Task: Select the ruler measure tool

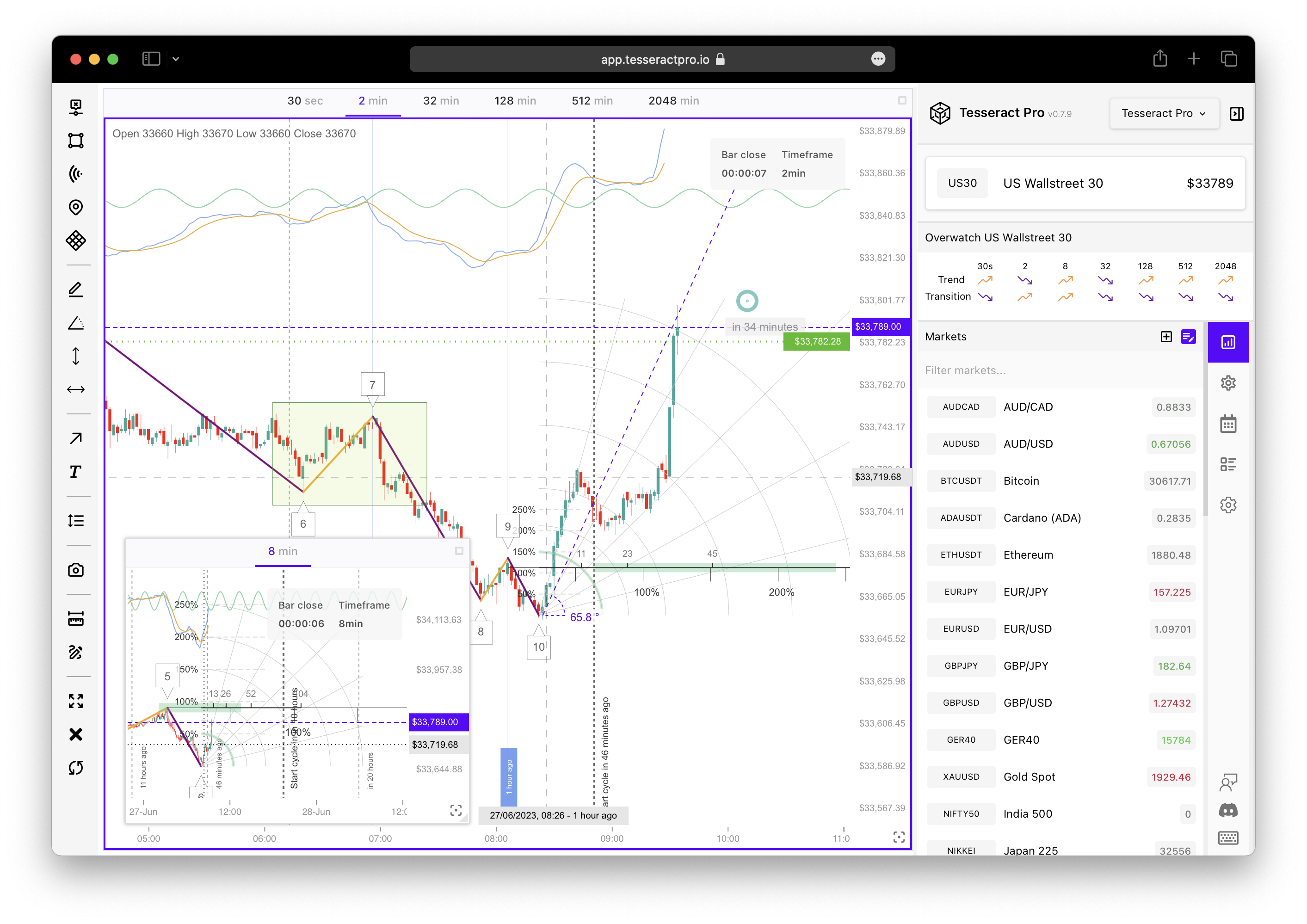Action: pyautogui.click(x=76, y=619)
